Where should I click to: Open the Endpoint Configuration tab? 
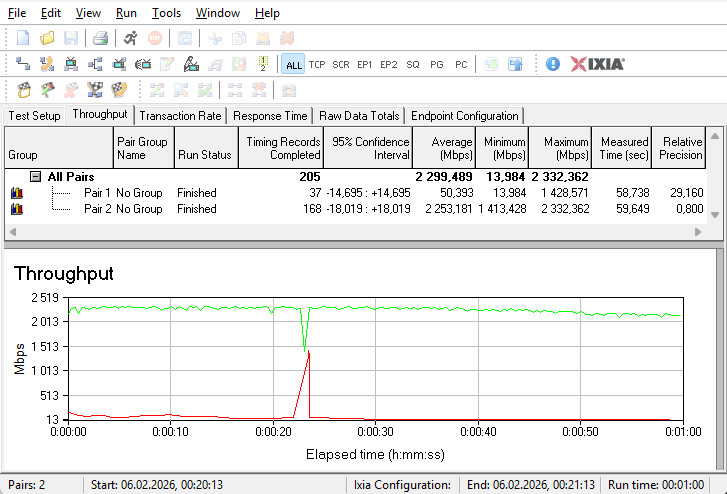click(464, 116)
